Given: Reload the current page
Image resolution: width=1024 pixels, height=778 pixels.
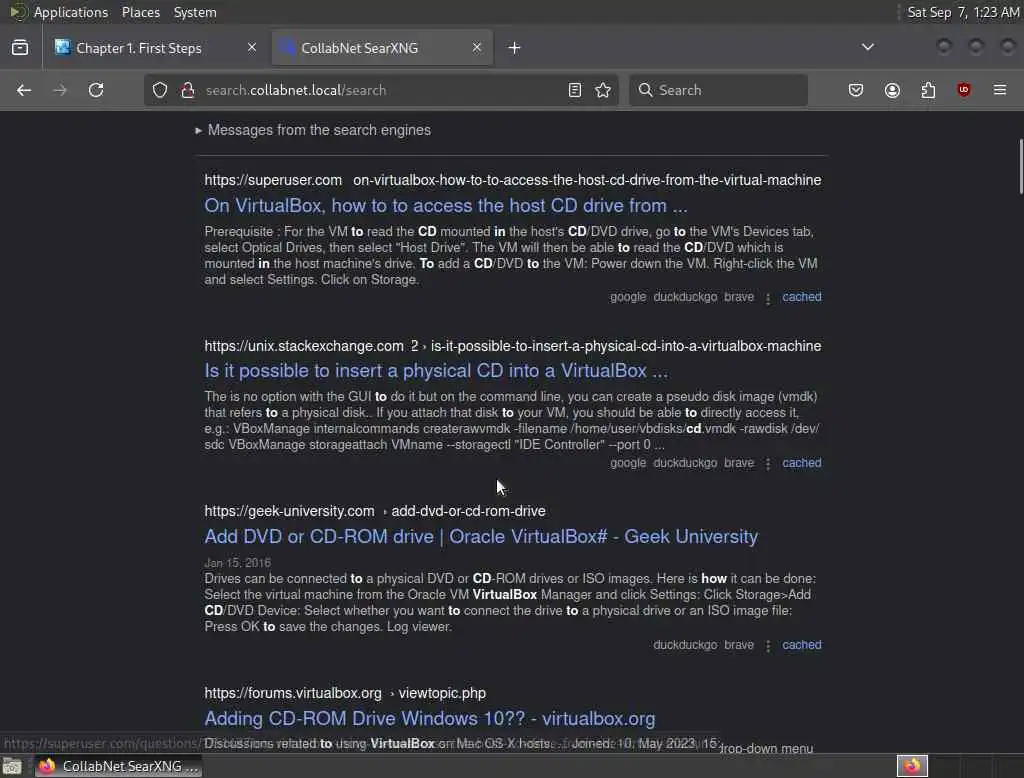Looking at the screenshot, I should (x=96, y=90).
